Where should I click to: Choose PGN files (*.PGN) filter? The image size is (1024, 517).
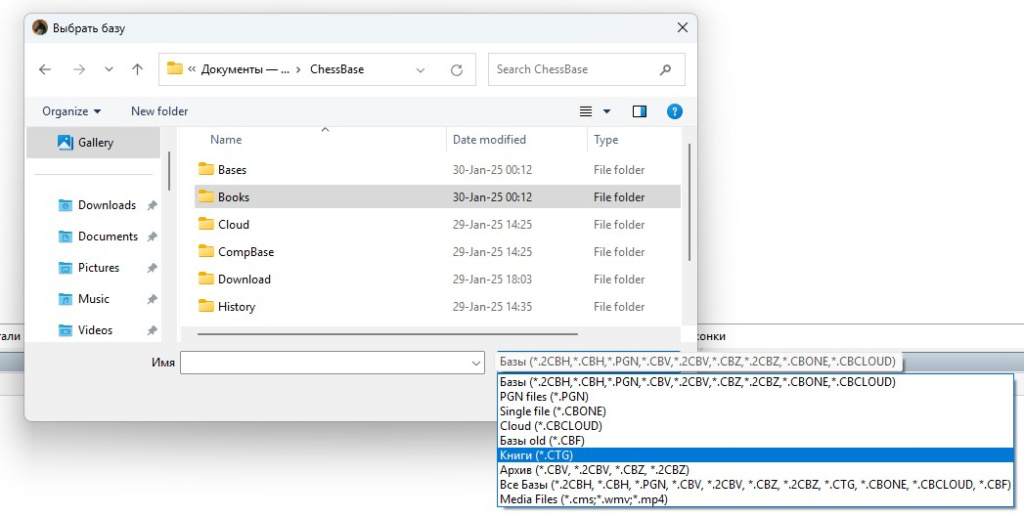[x=755, y=397]
